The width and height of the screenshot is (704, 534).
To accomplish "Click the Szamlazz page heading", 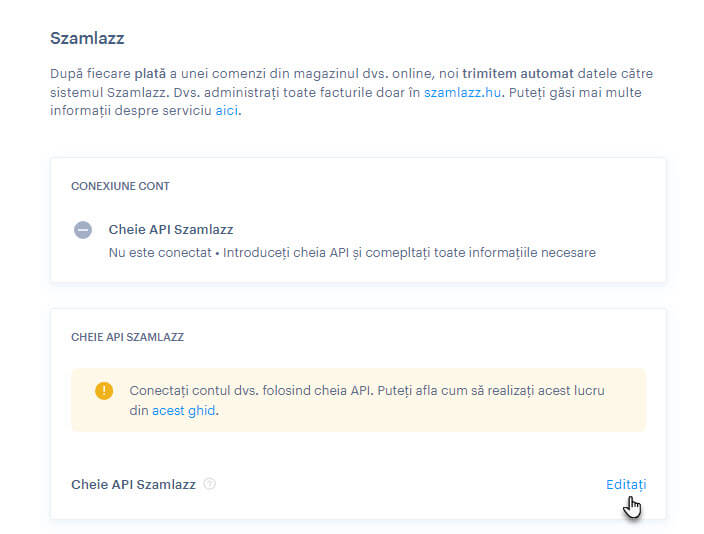I will [87, 38].
